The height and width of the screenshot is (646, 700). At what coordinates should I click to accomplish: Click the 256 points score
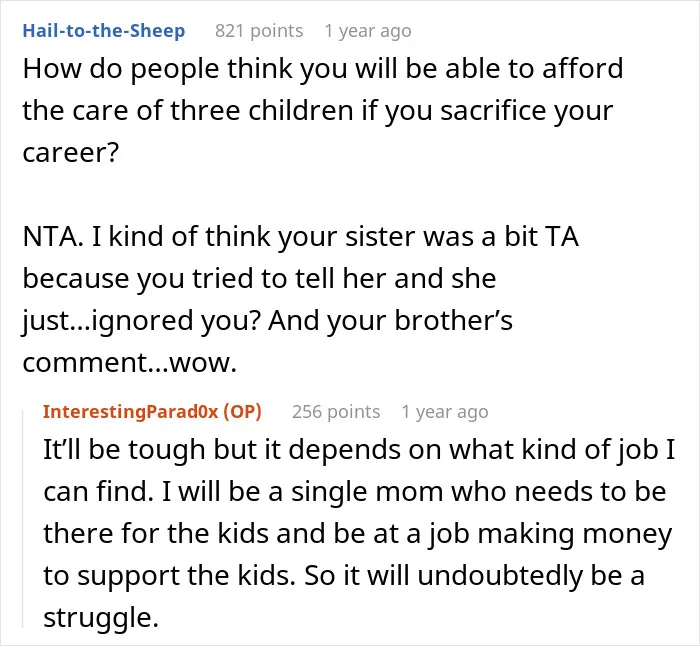336,412
